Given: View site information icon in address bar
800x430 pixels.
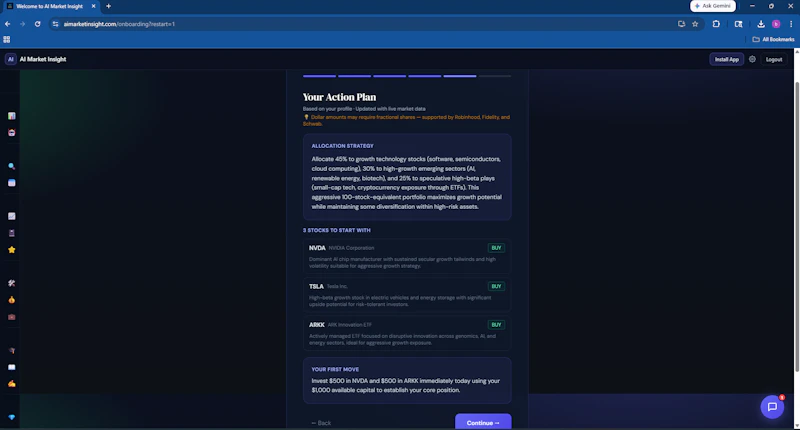Looking at the screenshot, I should click(x=56, y=24).
